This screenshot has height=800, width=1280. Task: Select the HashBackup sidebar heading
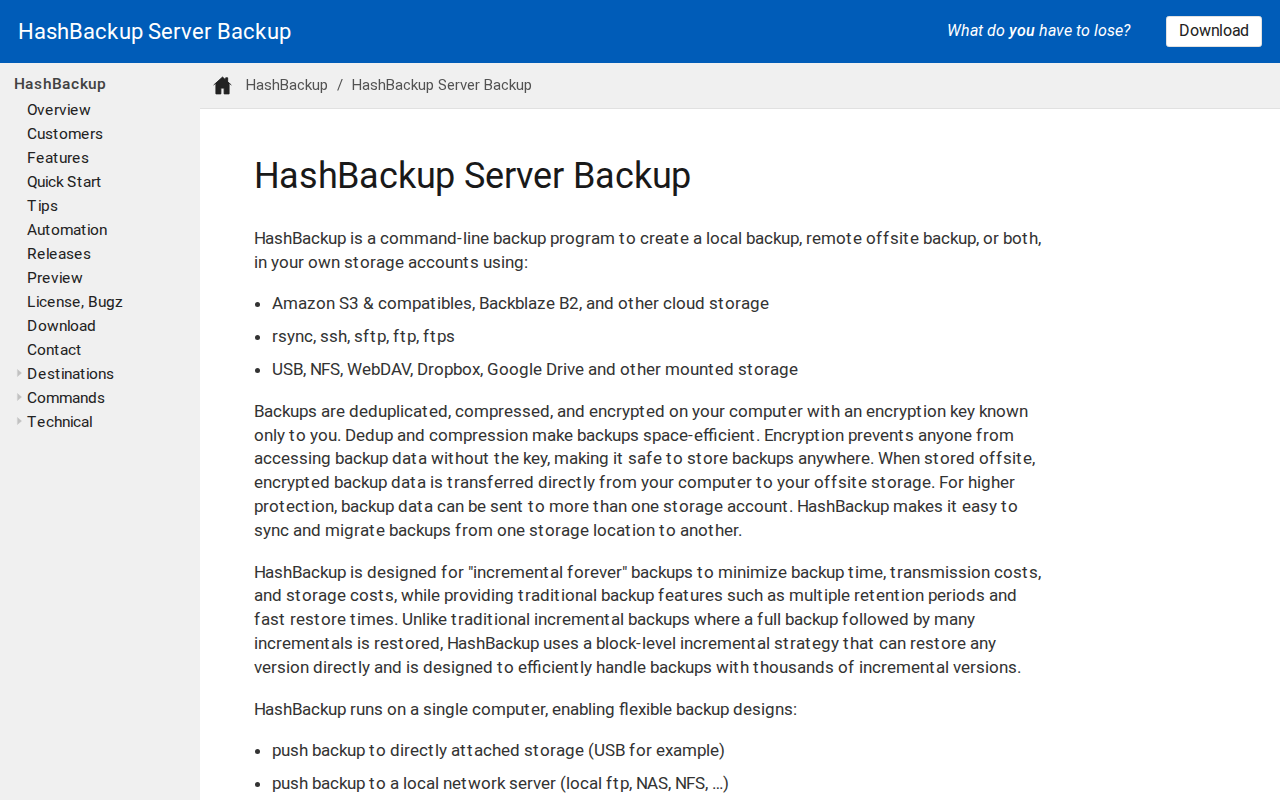point(60,84)
